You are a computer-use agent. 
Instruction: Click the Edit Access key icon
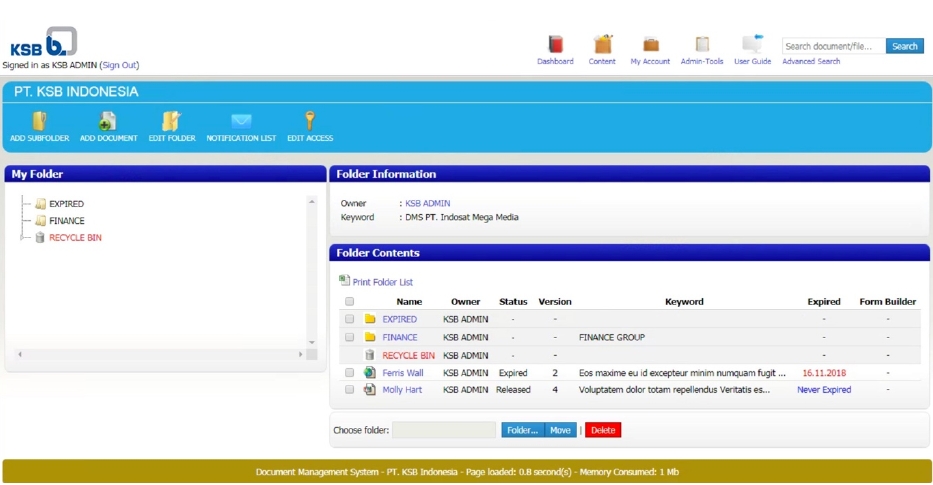click(309, 121)
